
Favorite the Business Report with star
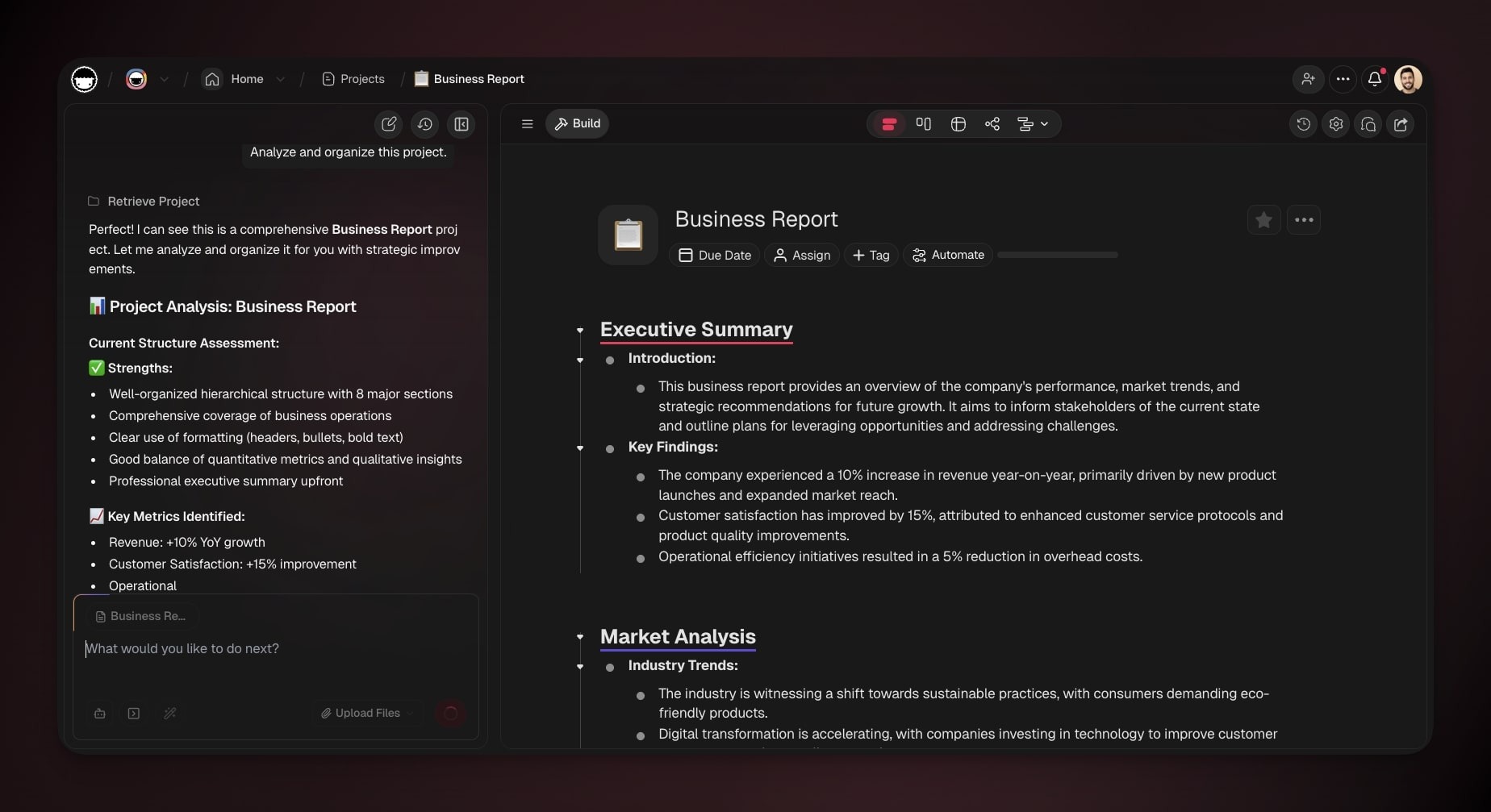[1263, 220]
